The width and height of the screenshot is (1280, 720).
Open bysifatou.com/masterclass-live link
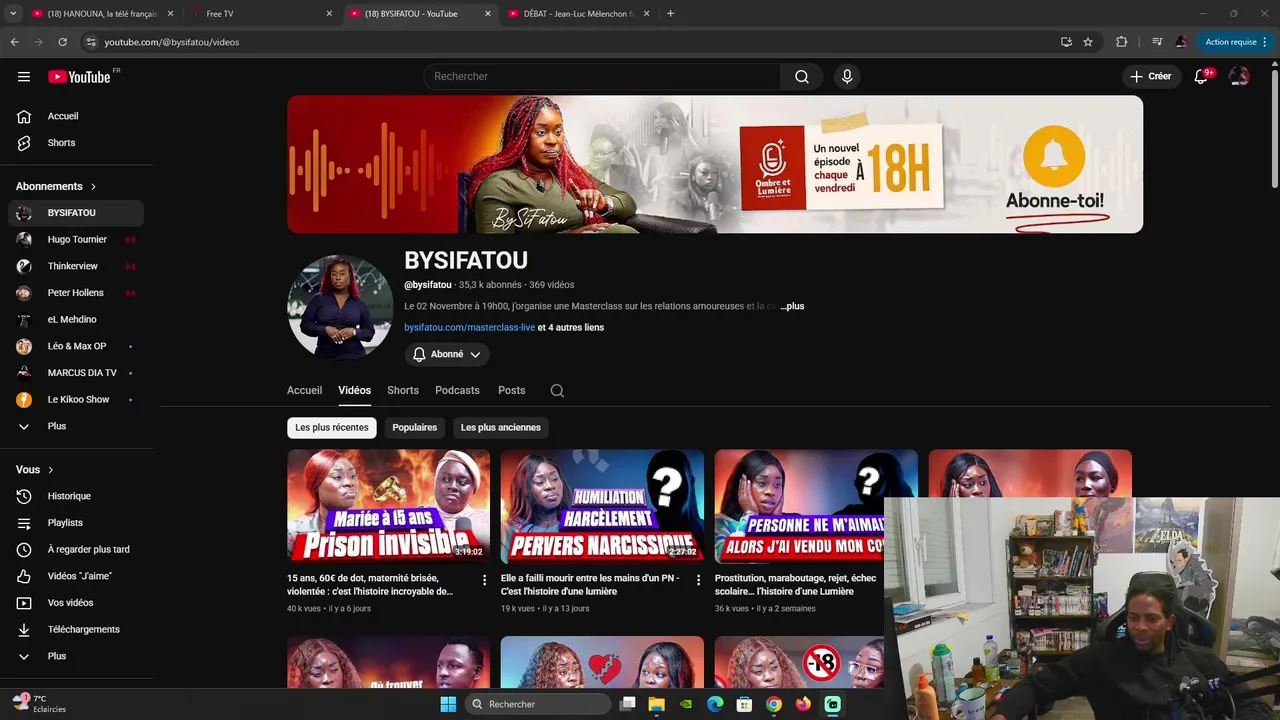click(x=469, y=328)
